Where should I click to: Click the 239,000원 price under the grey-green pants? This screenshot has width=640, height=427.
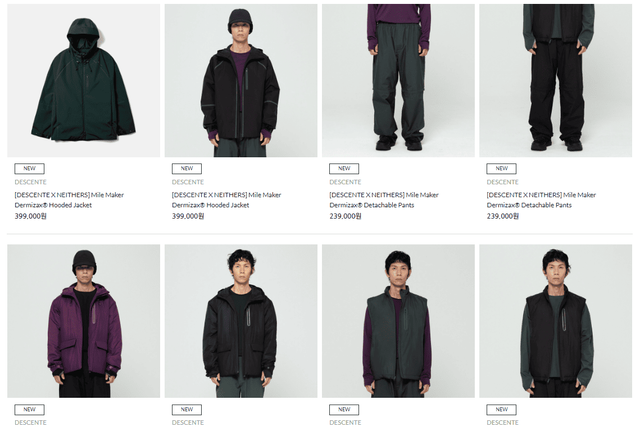345,216
